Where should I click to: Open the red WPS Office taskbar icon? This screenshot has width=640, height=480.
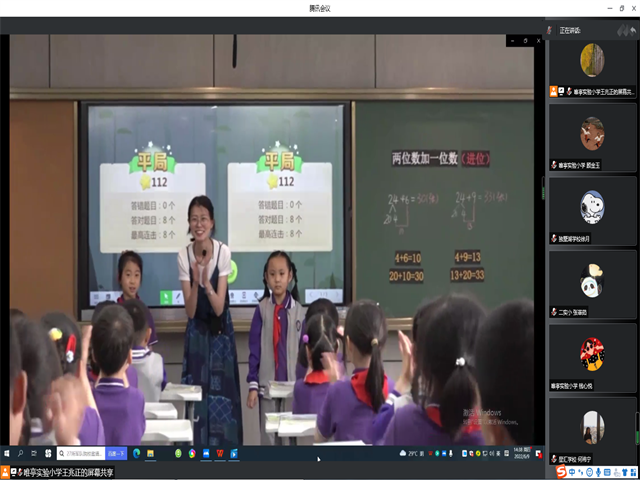[x=220, y=453]
